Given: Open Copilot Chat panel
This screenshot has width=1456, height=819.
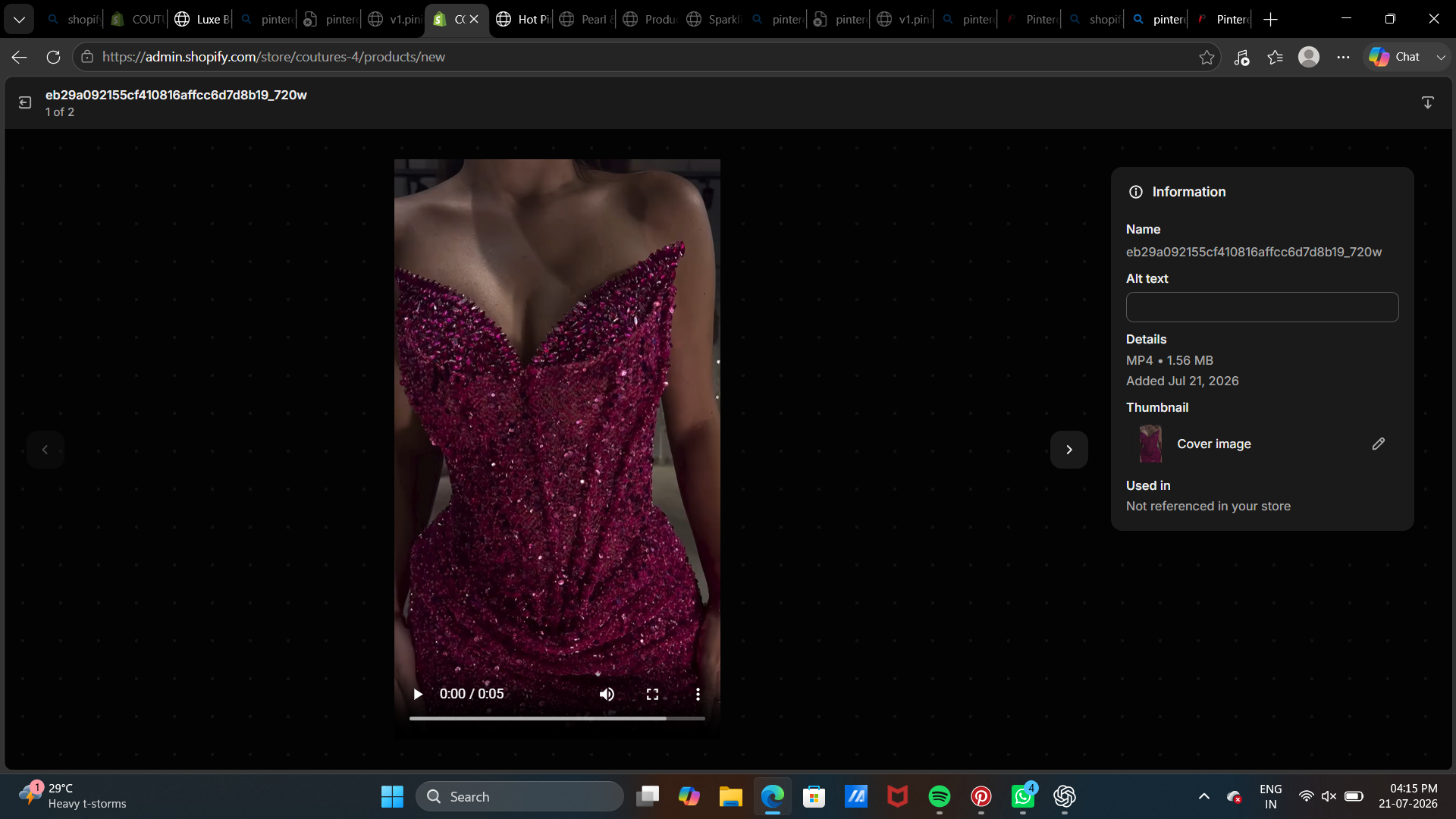Looking at the screenshot, I should pos(1394,57).
